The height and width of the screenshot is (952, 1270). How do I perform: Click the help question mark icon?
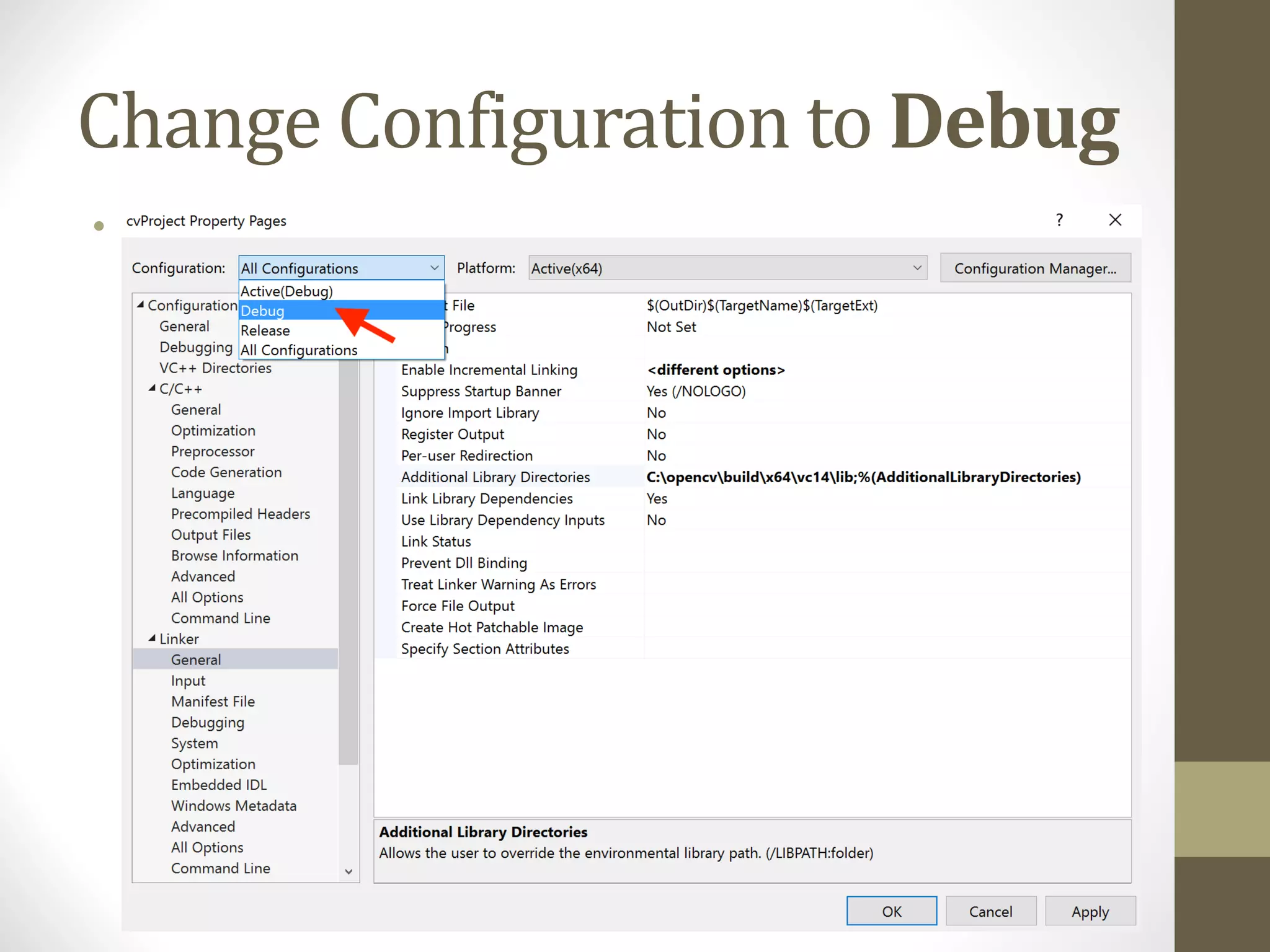(1059, 220)
